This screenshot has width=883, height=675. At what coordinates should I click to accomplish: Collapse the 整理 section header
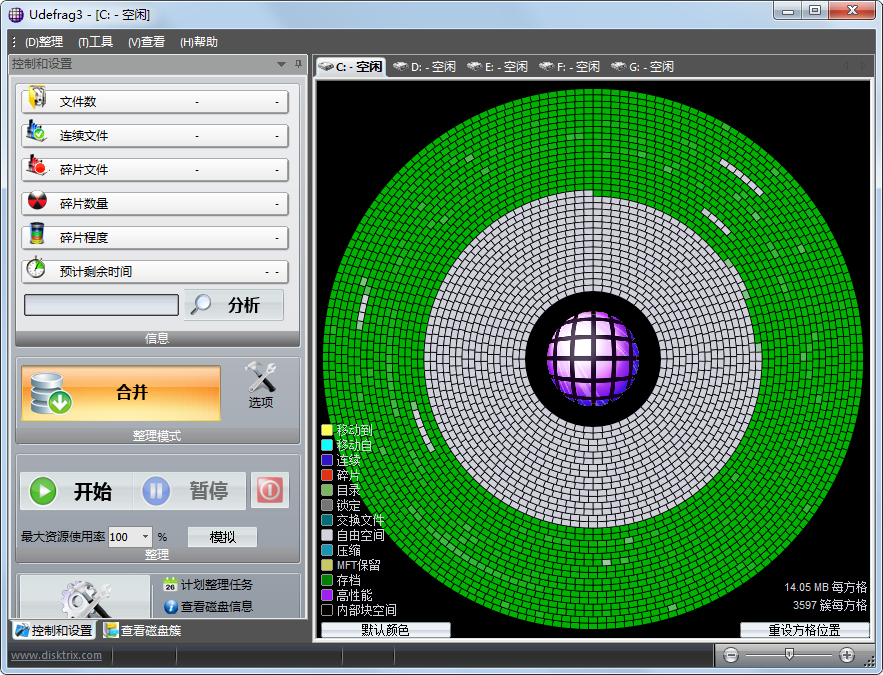pyautogui.click(x=157, y=555)
